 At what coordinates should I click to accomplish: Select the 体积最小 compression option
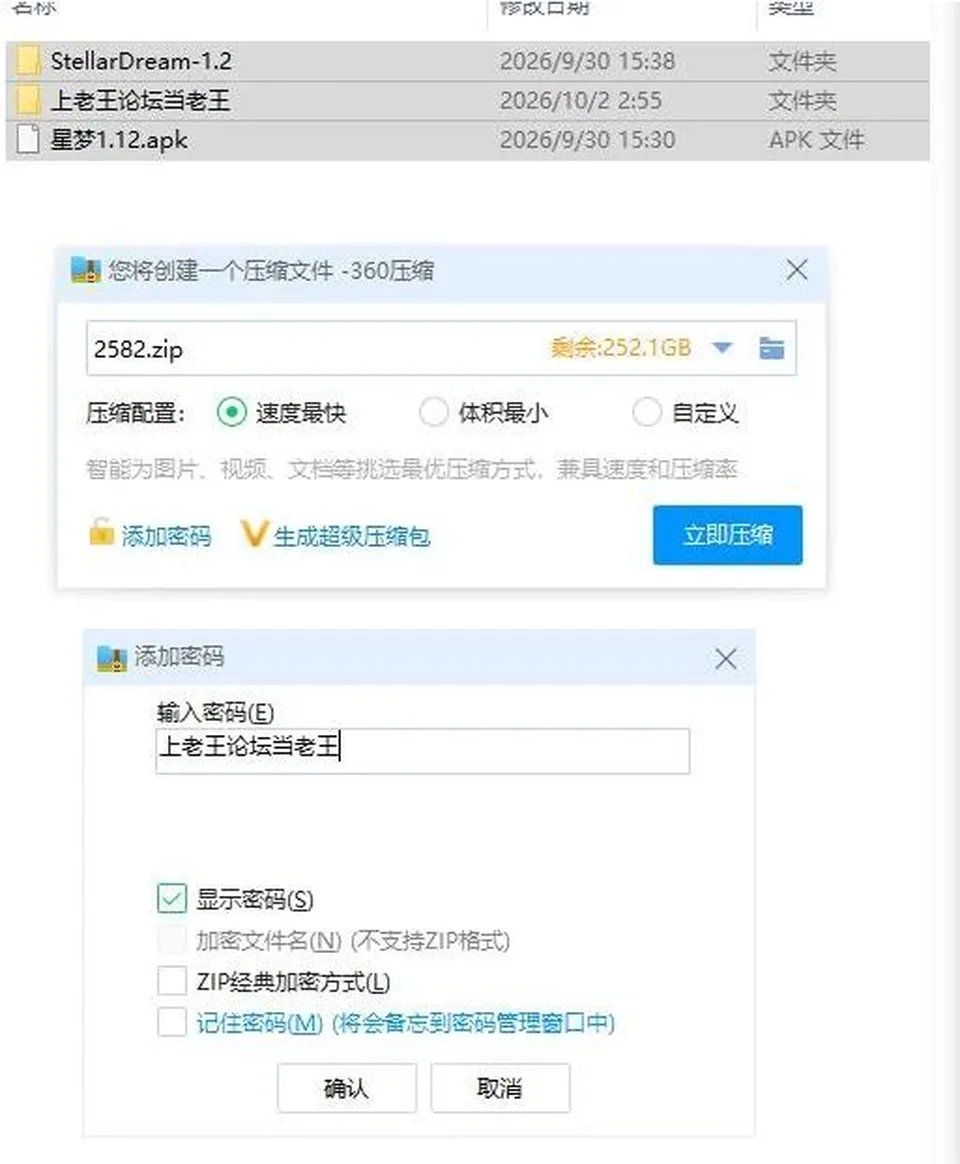click(x=434, y=412)
